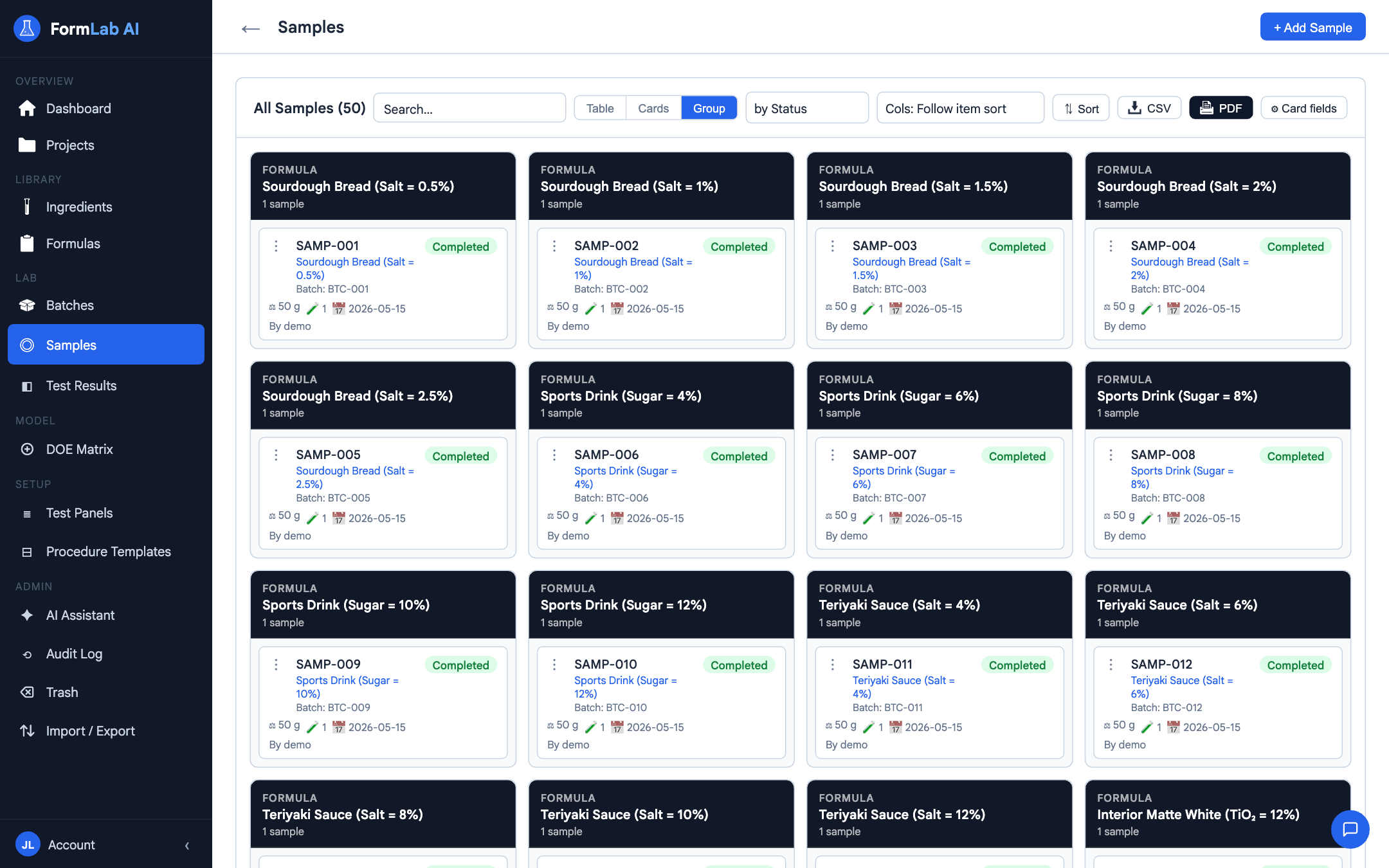Viewport: 1389px width, 868px height.
Task: Open the Sourdough Bread (Salt = 0.5%) formula link
Action: (x=354, y=268)
